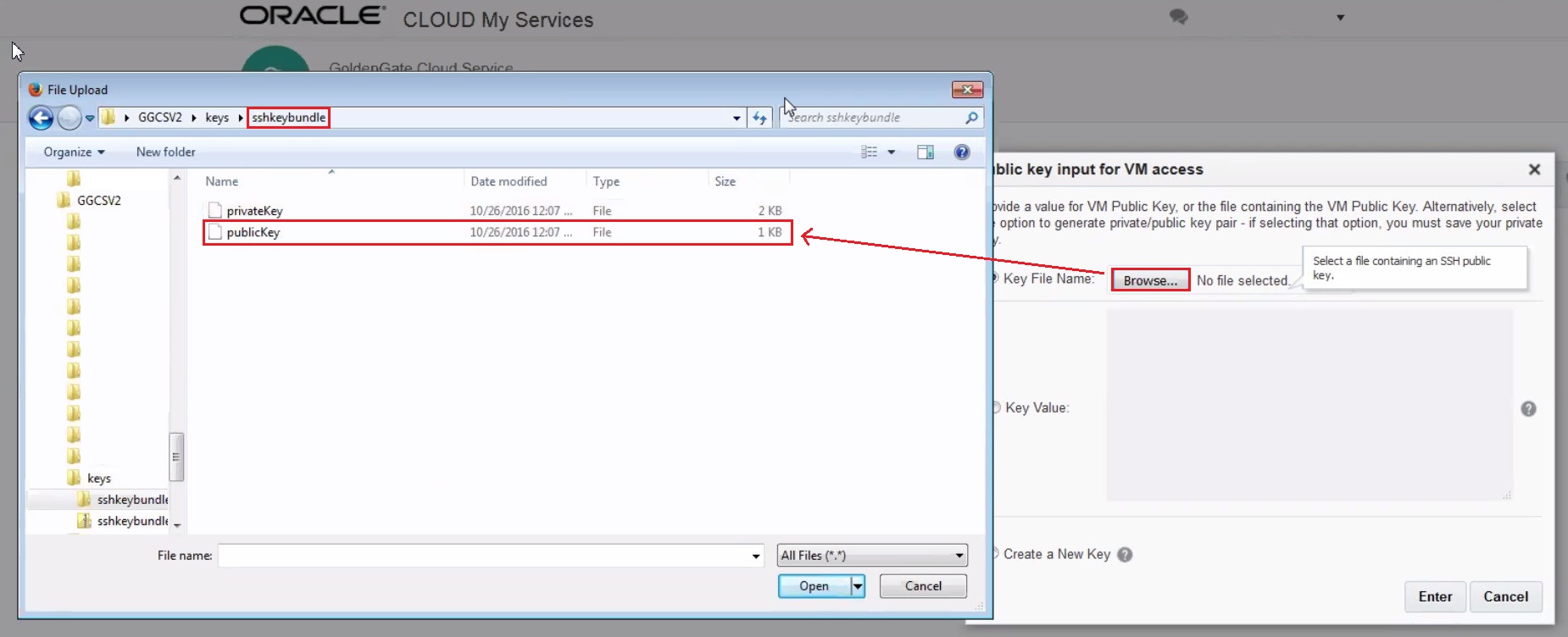
Task: Click the Open button
Action: [x=815, y=586]
